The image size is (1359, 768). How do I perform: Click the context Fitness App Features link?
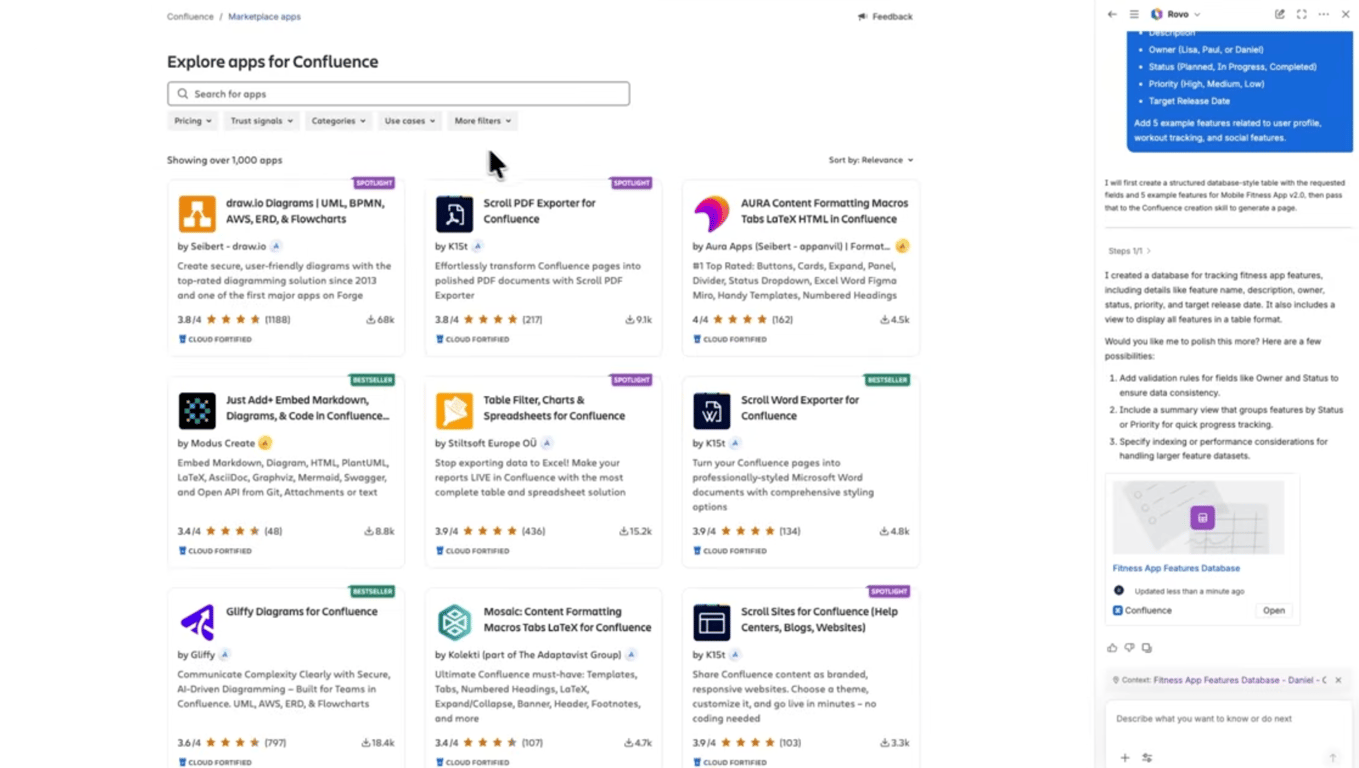[1240, 680]
